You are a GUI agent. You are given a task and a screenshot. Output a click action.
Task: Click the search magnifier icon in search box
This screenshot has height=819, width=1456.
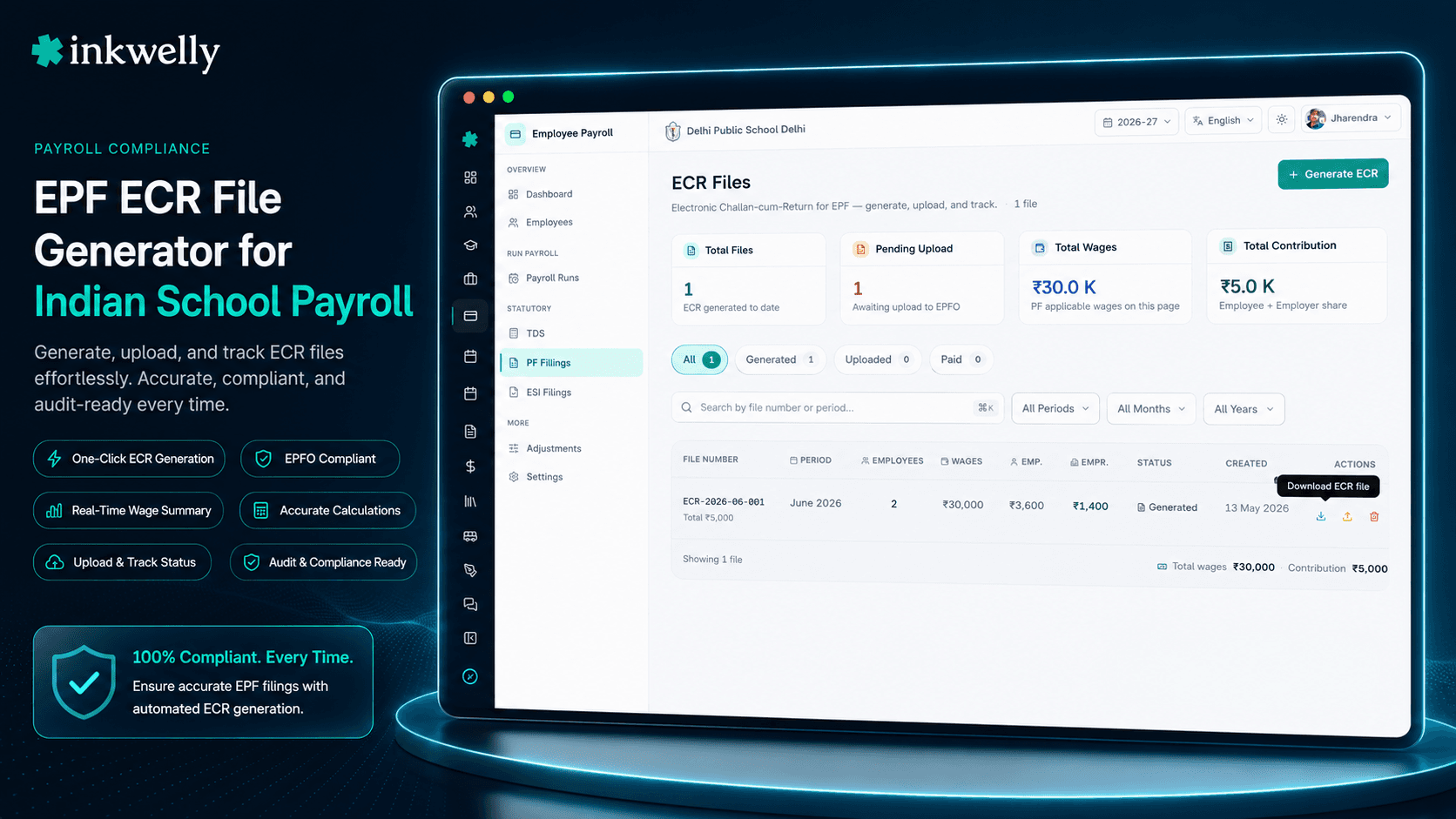(x=686, y=407)
